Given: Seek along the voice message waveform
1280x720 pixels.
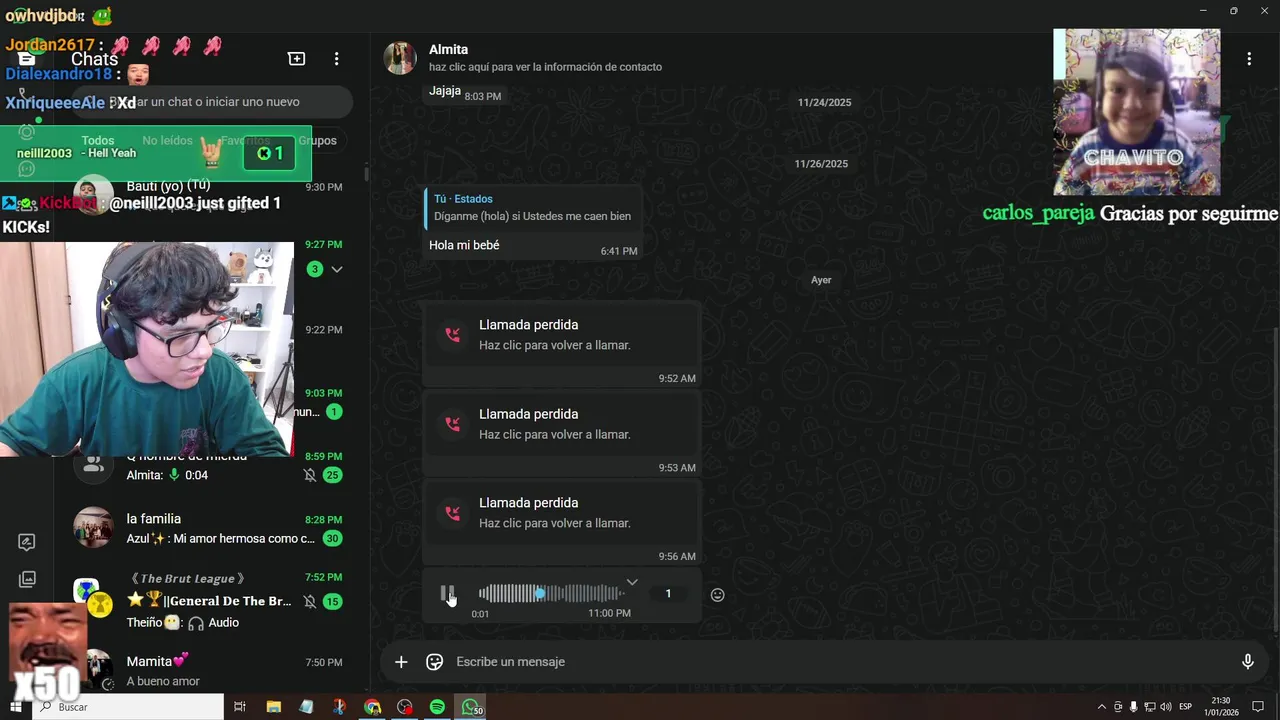Looking at the screenshot, I should pyautogui.click(x=552, y=593).
